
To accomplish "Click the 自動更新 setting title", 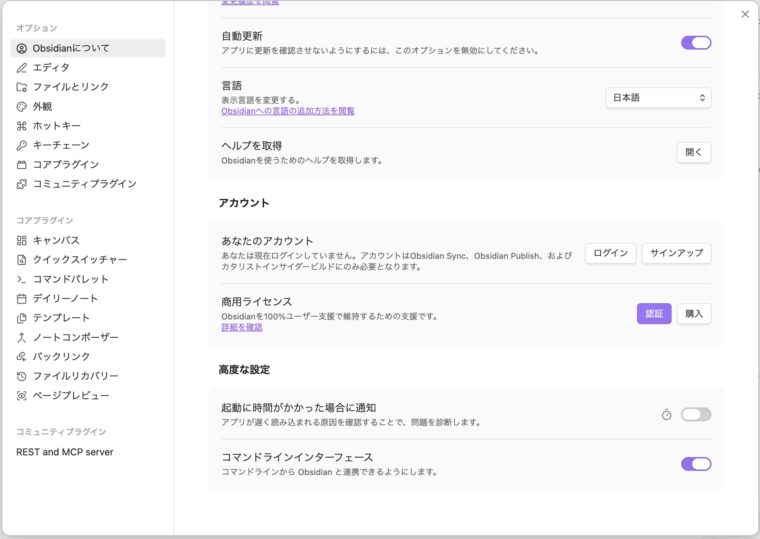I will [x=242, y=36].
